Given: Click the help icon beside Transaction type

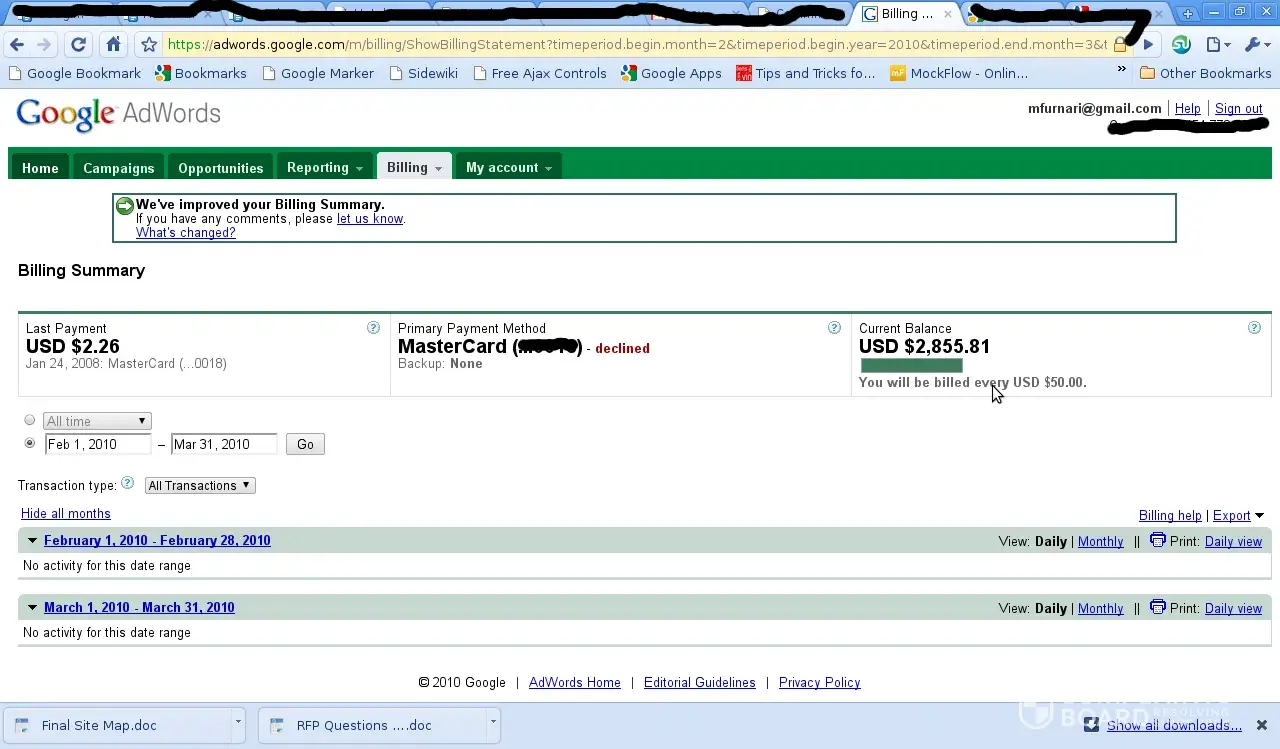Looking at the screenshot, I should (127, 484).
